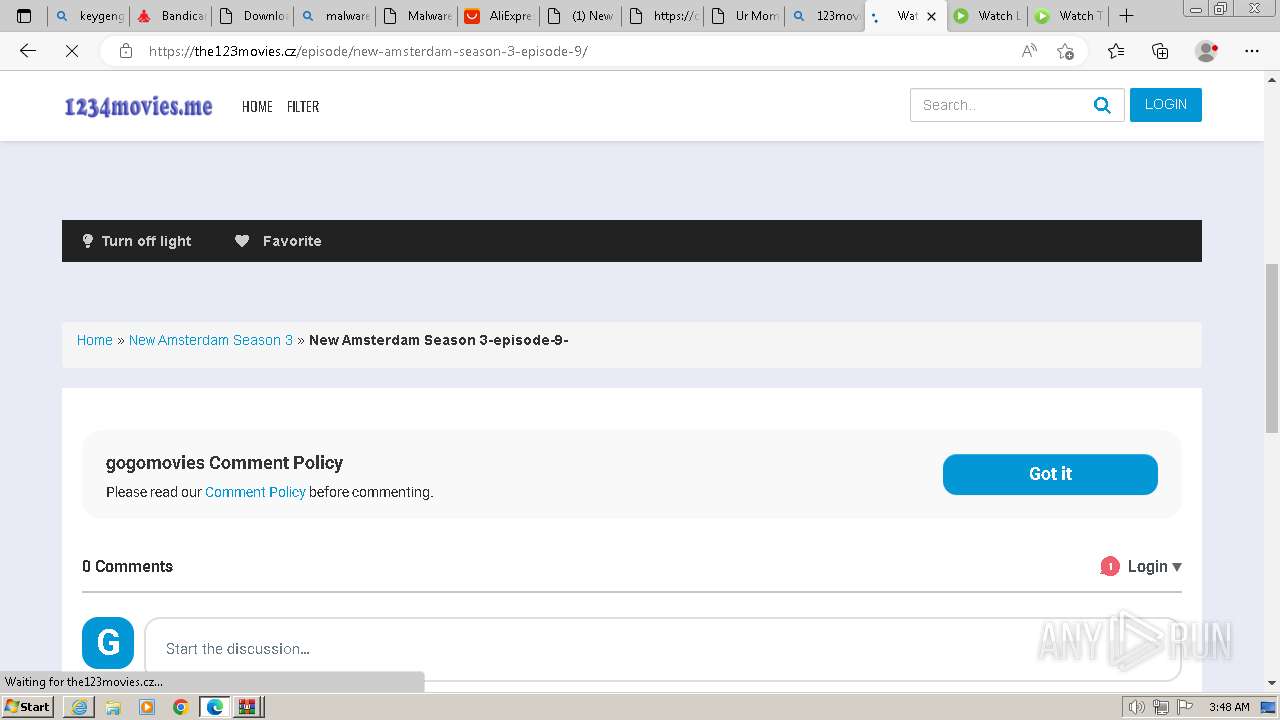Viewport: 1280px width, 720px height.
Task: Open the Favorites list icon
Action: tap(1116, 51)
